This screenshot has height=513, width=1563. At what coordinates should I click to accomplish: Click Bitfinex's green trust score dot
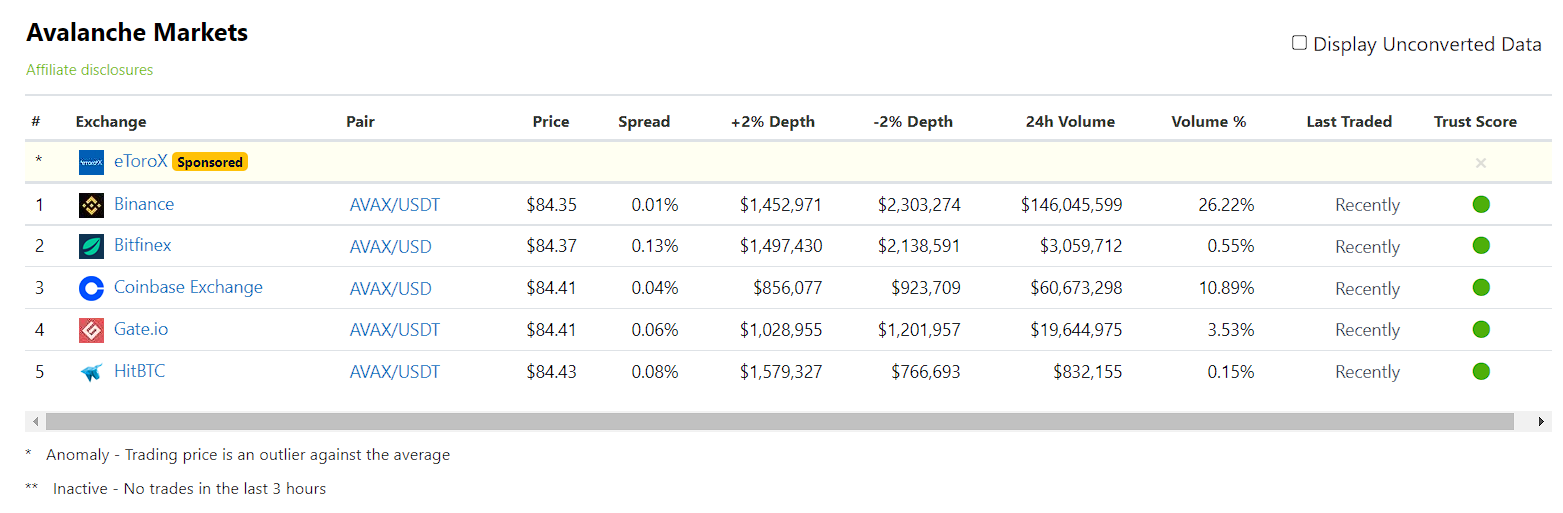(1481, 246)
